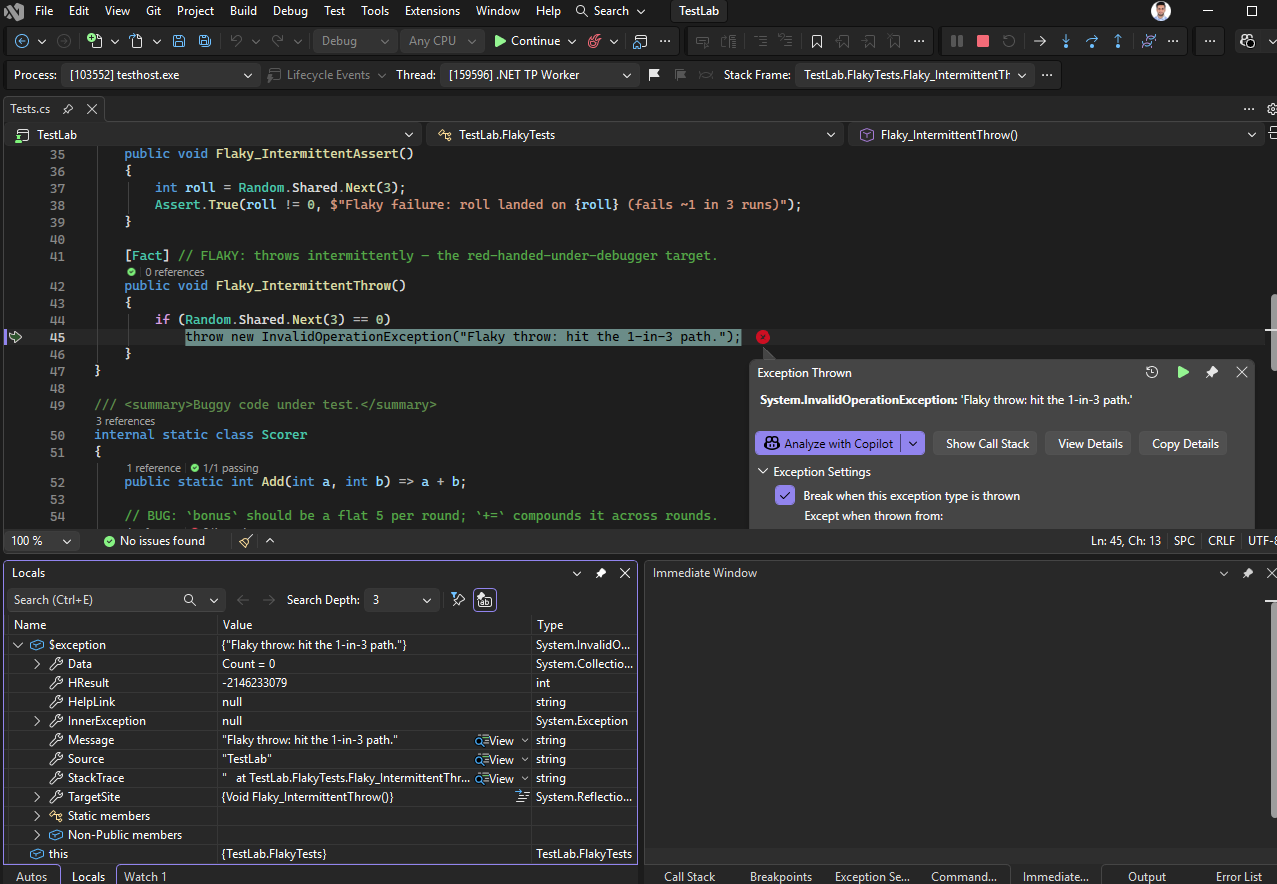Click the editor vertical scrollbar thumb
1277x884 pixels.
coord(1272,330)
